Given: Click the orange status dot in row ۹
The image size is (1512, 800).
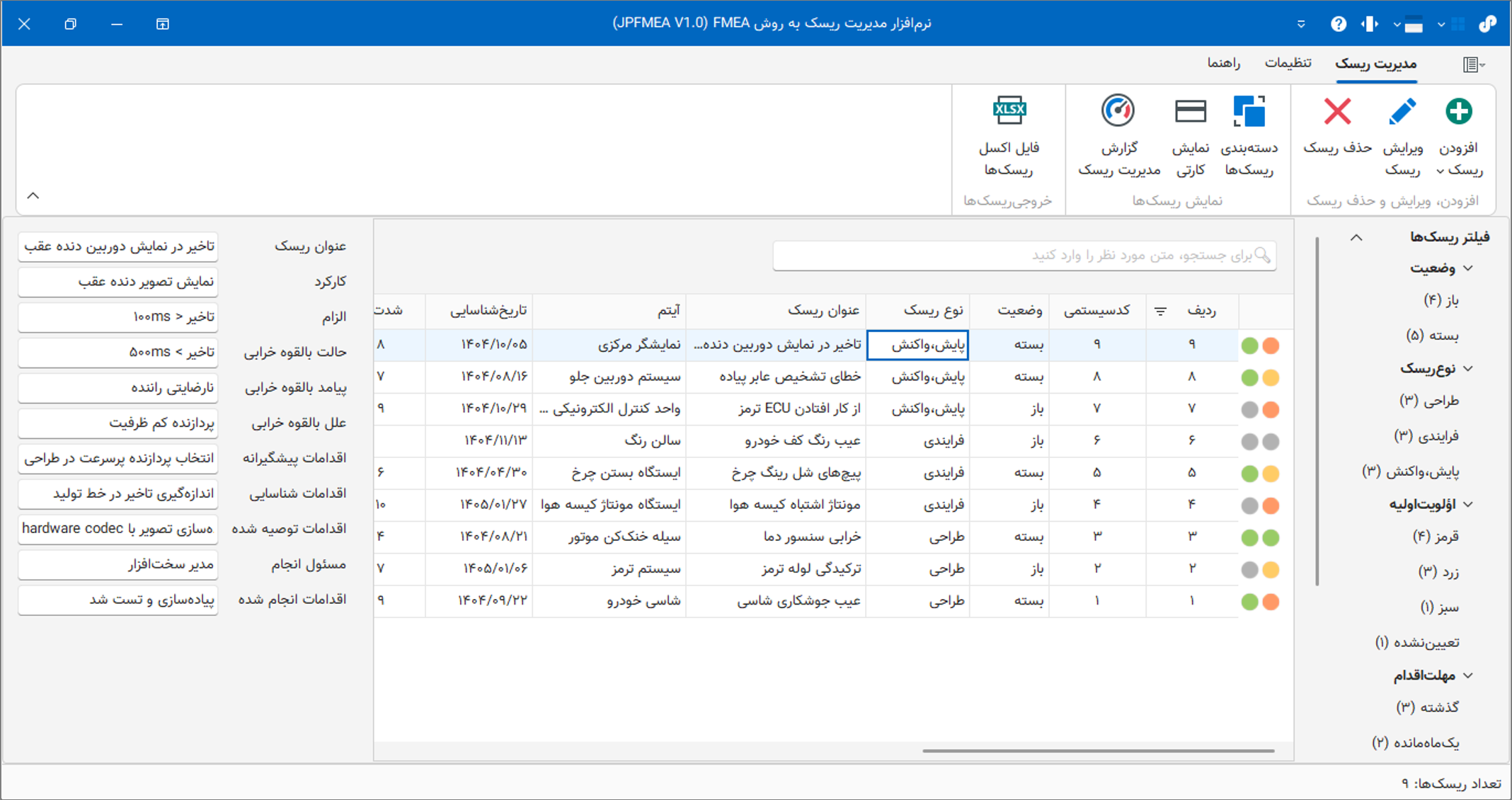Looking at the screenshot, I should pos(1271,345).
